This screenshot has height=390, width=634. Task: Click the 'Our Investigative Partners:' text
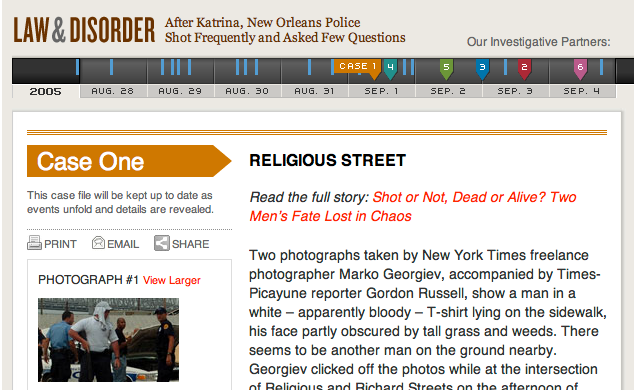click(539, 42)
